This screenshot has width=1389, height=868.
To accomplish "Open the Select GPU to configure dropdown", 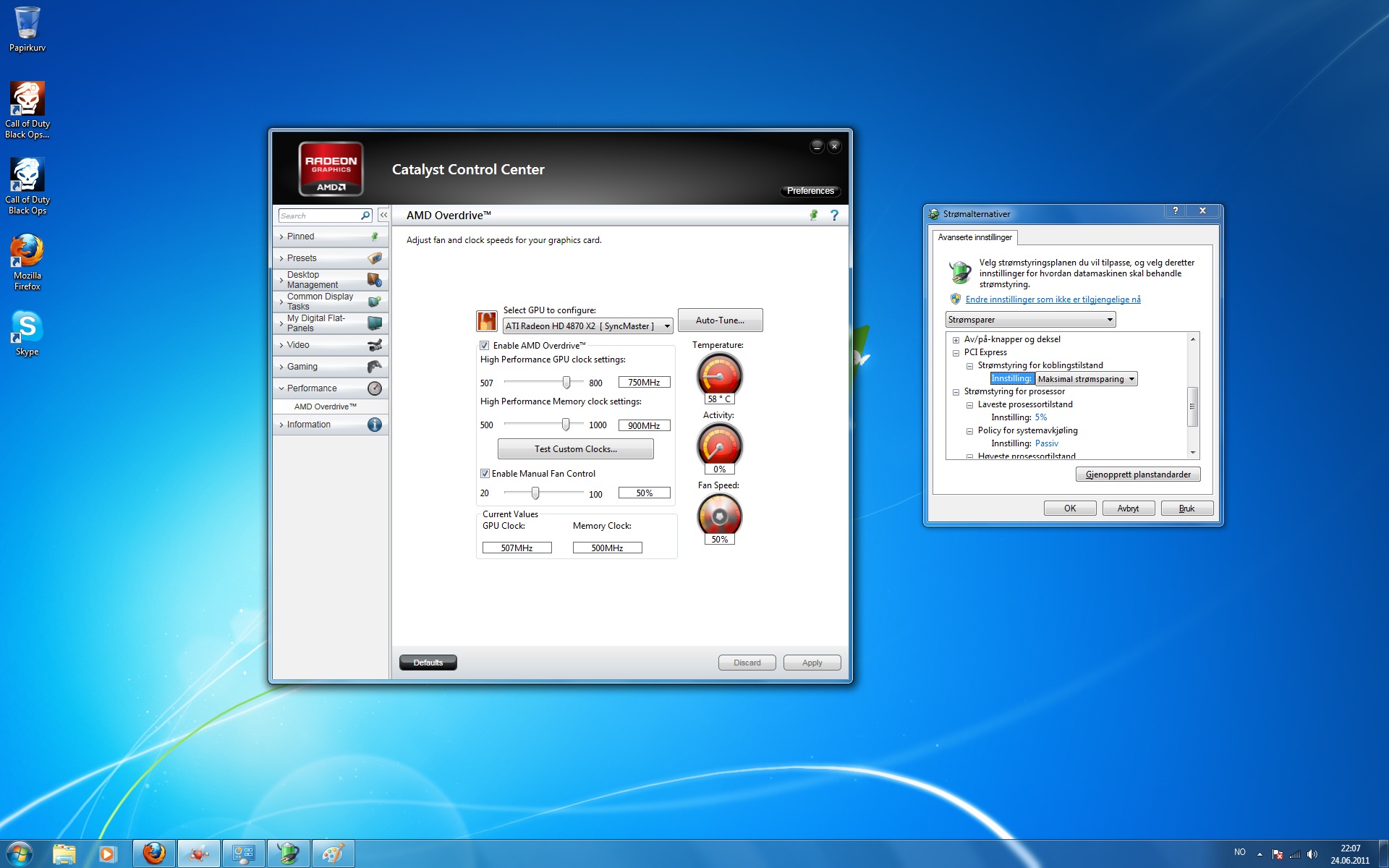I will pos(587,326).
